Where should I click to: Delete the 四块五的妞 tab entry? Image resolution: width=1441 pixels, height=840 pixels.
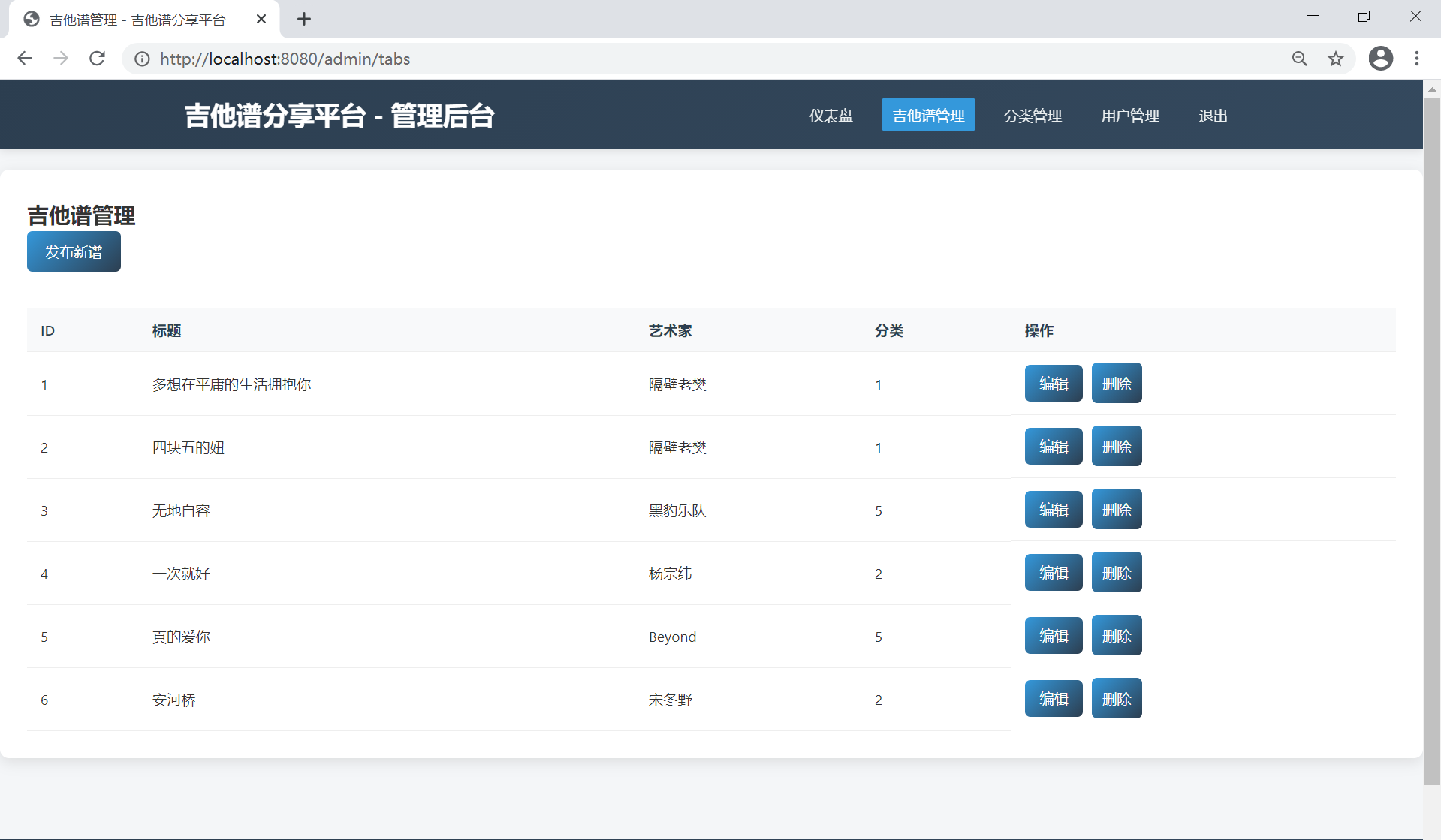click(1116, 447)
